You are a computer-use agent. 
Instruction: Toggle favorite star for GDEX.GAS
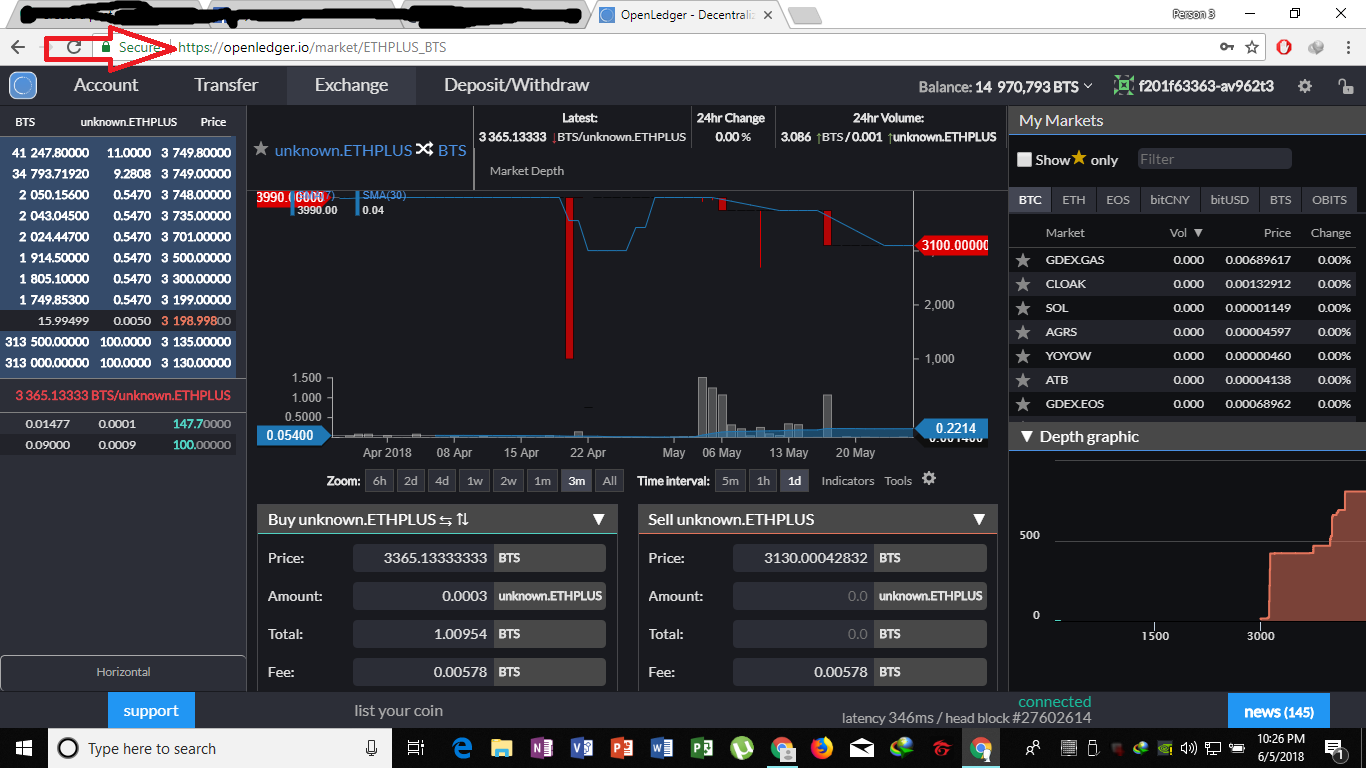tap(1023, 260)
